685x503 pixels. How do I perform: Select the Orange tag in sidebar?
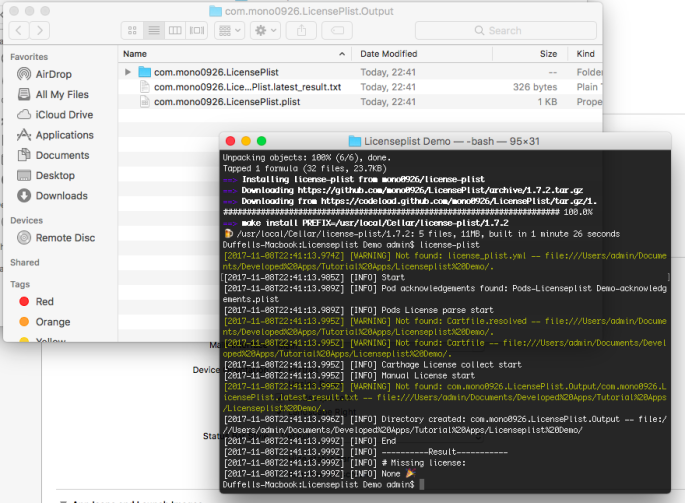point(52,322)
